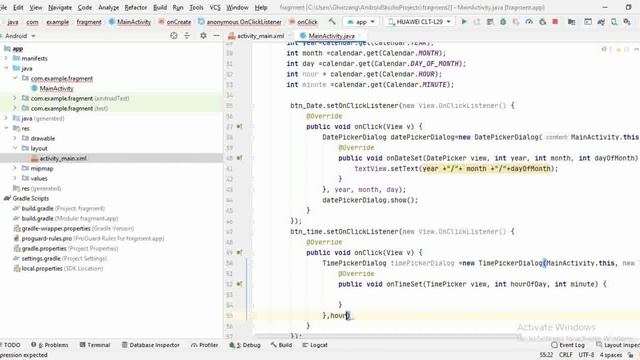
Task: Click the Sync Project with Gradle icon
Action: 601,22
